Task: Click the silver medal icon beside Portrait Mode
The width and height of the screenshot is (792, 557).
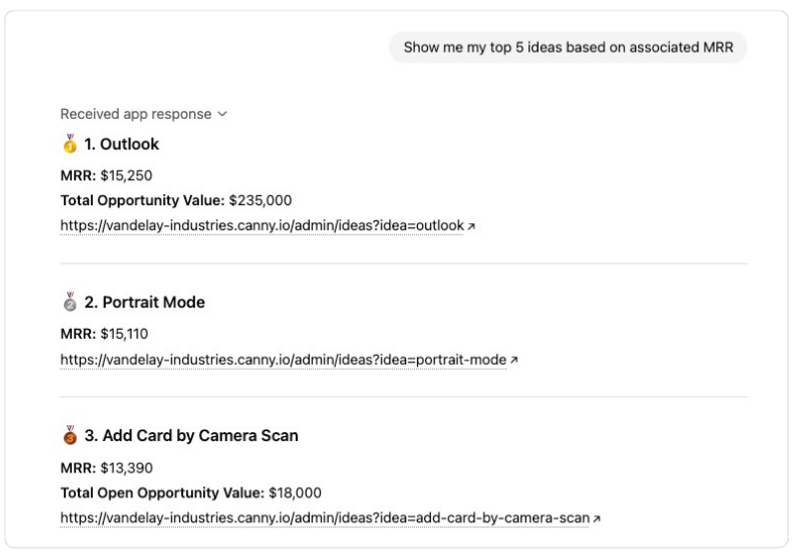Action: [x=69, y=302]
